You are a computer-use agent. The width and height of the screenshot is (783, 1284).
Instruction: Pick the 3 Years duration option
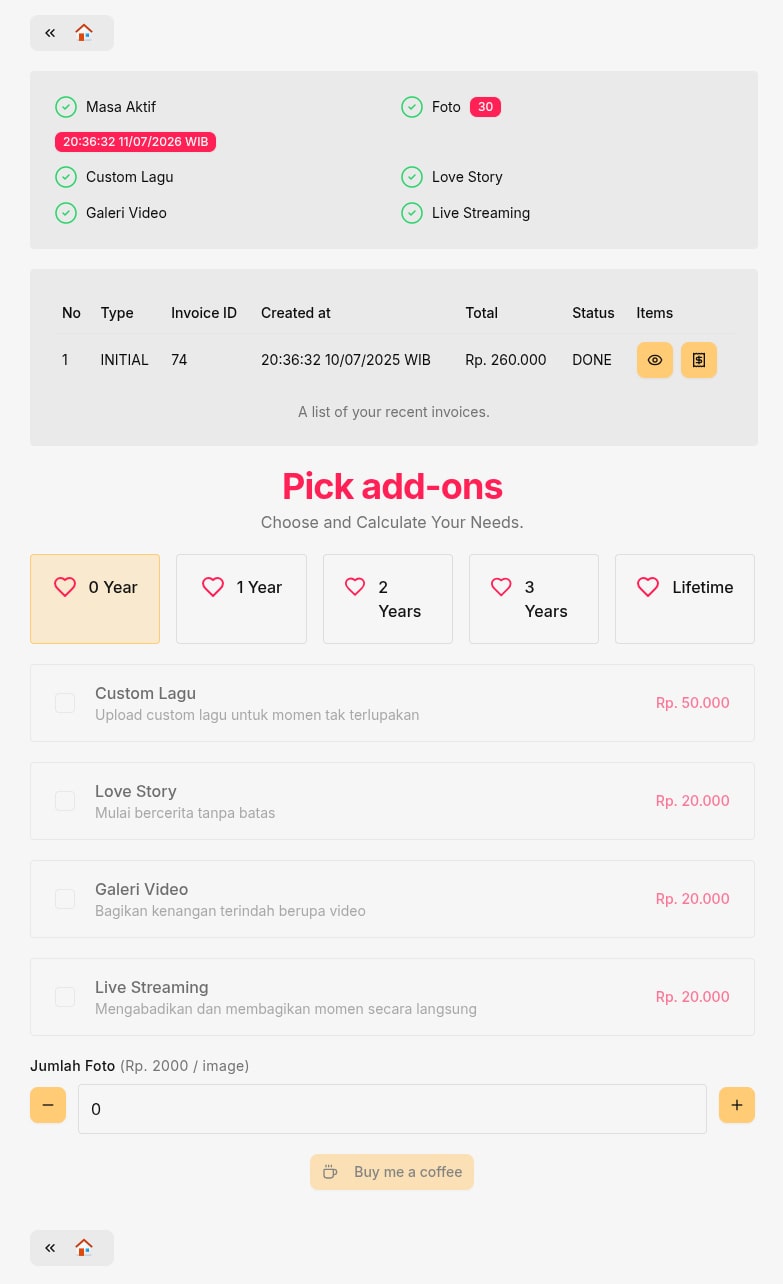(534, 599)
